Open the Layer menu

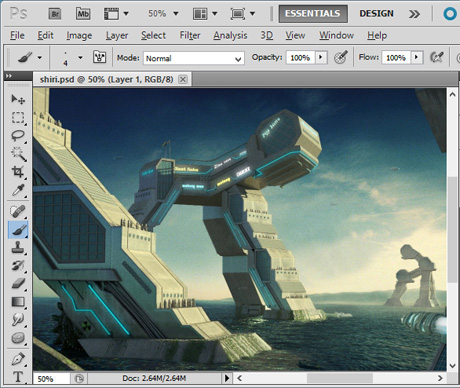tap(117, 36)
